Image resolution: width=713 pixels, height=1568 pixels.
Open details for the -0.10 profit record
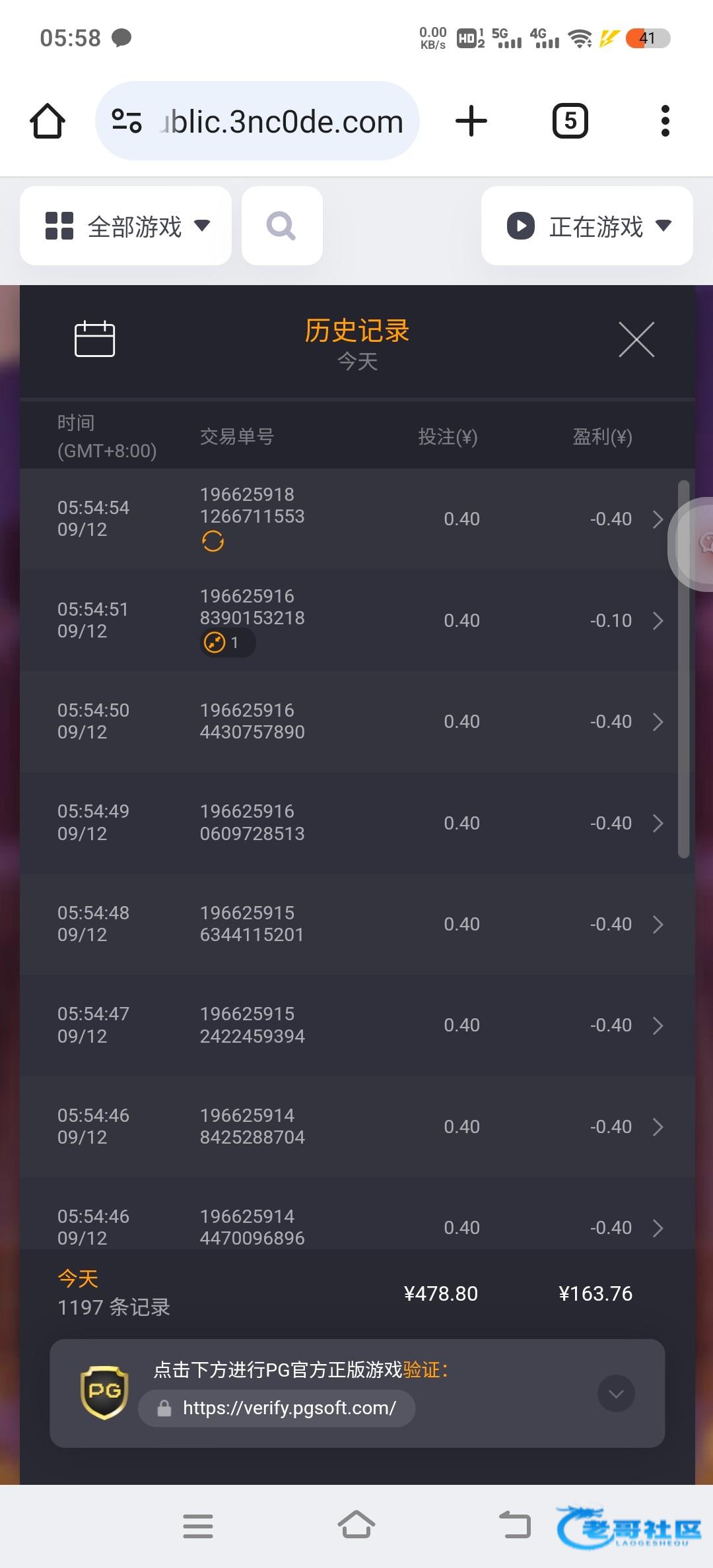[658, 620]
